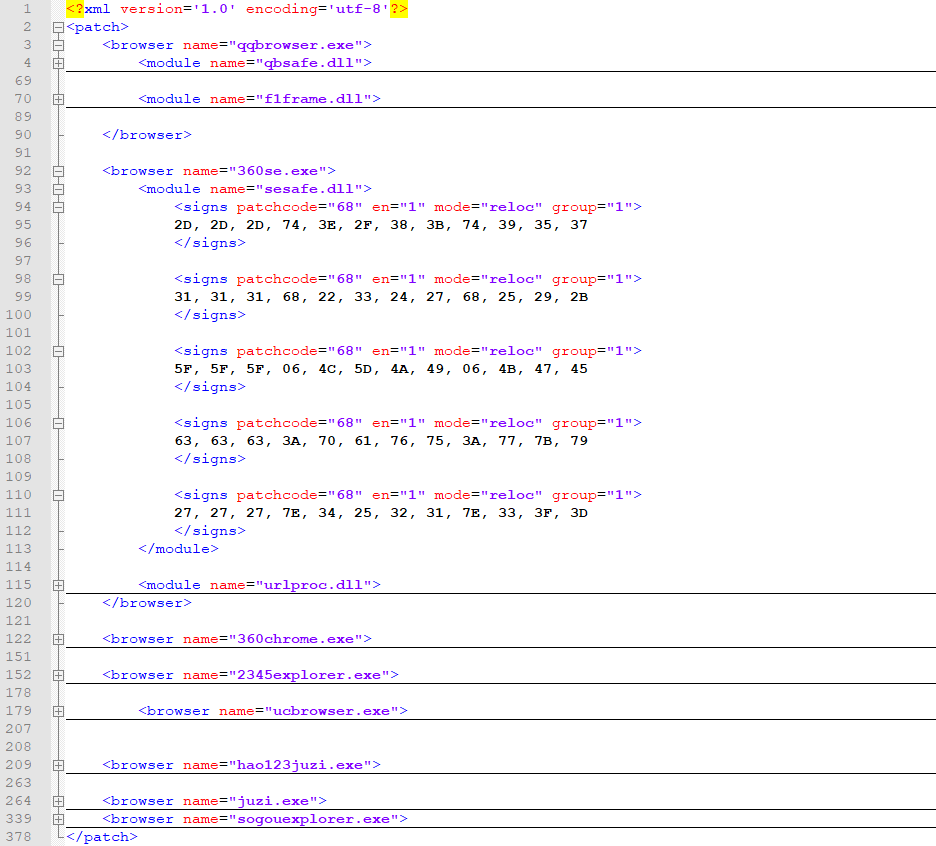The width and height of the screenshot is (936, 846).
Task: Expand the 2345explorer.exe browser fold
Action: click(x=58, y=675)
